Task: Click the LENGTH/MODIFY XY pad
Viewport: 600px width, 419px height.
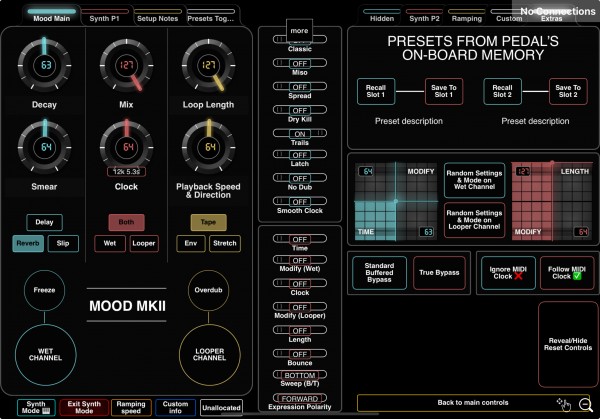Action: click(x=552, y=202)
